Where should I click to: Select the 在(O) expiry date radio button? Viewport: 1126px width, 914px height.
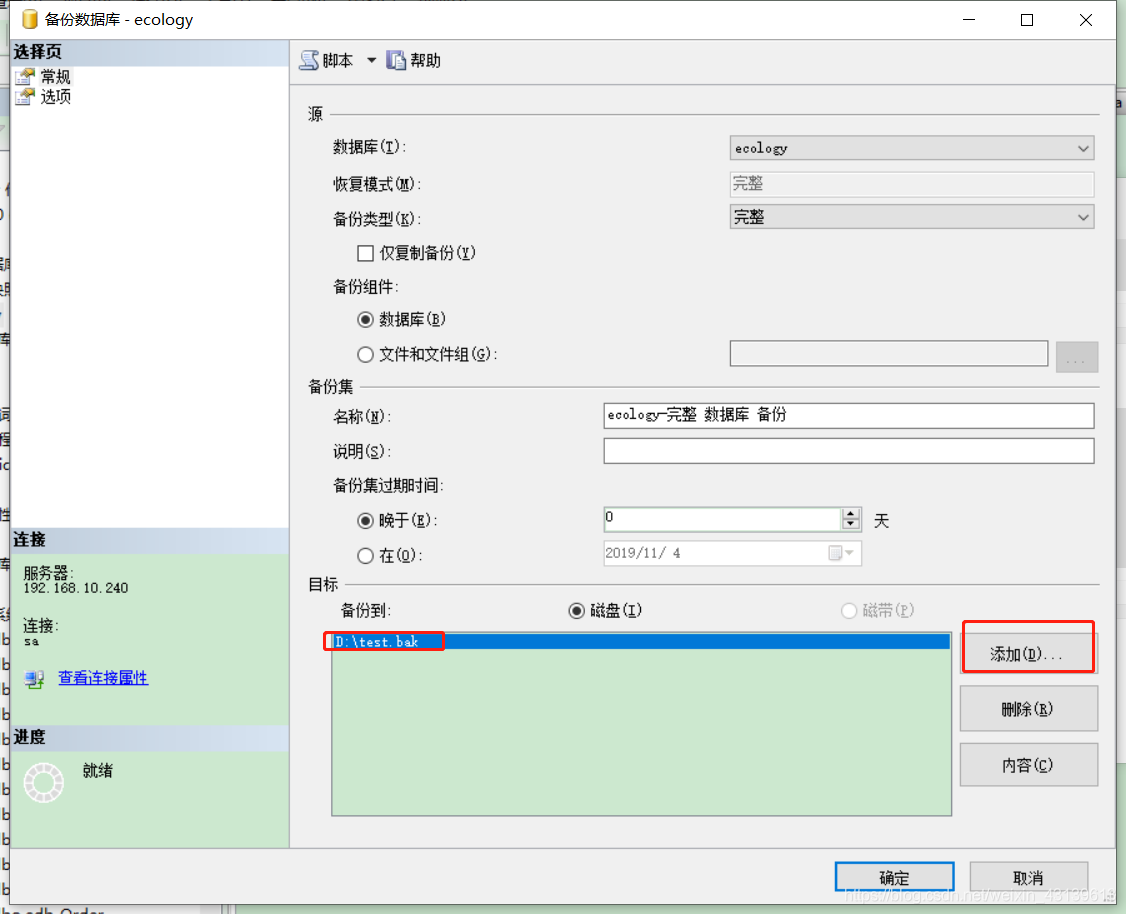tap(366, 556)
